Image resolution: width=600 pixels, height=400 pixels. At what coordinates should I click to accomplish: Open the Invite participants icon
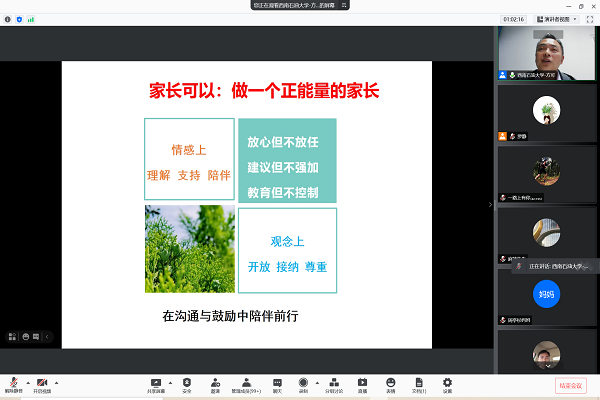coord(215,384)
